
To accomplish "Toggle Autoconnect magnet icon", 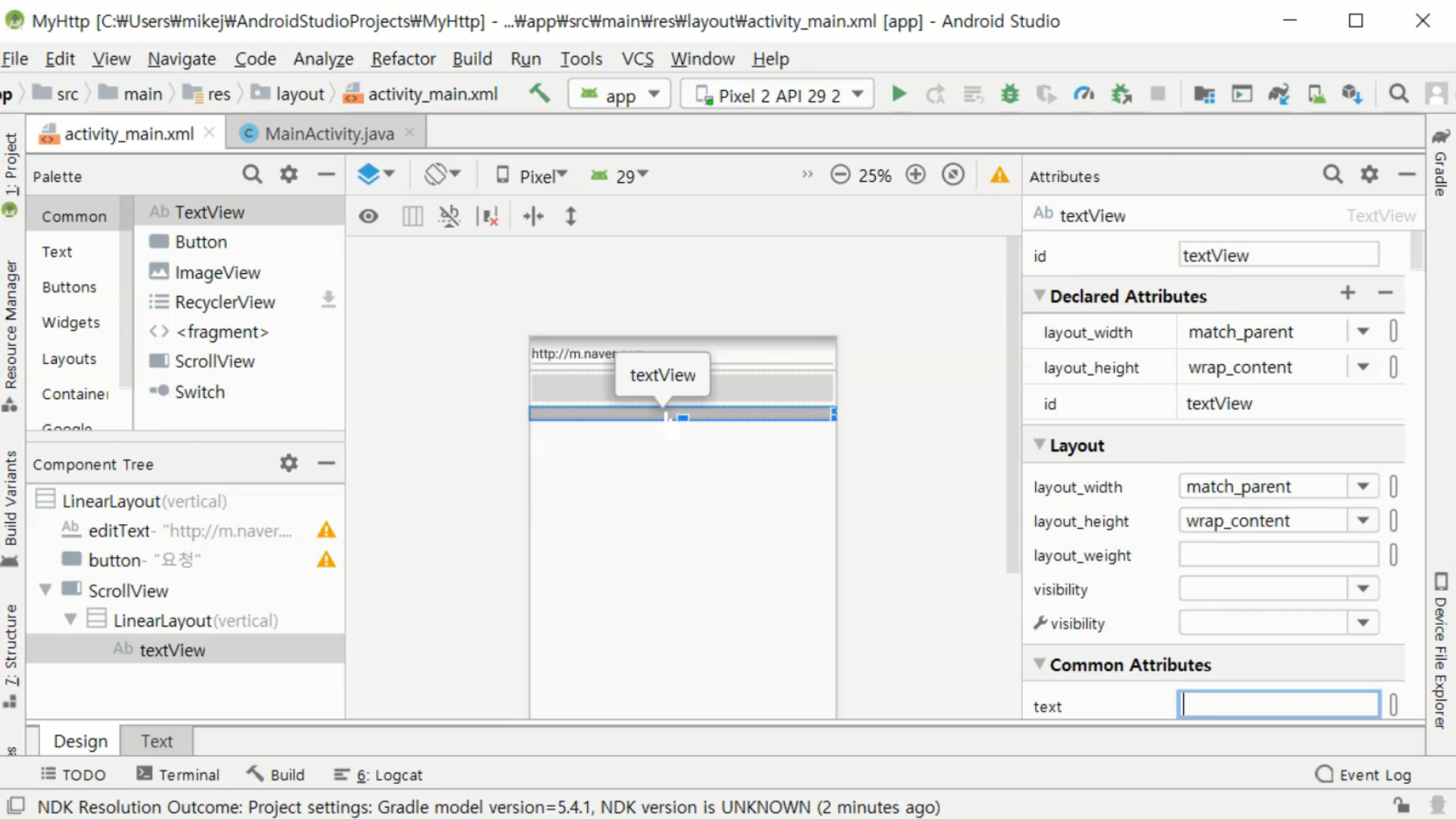I will (x=449, y=217).
